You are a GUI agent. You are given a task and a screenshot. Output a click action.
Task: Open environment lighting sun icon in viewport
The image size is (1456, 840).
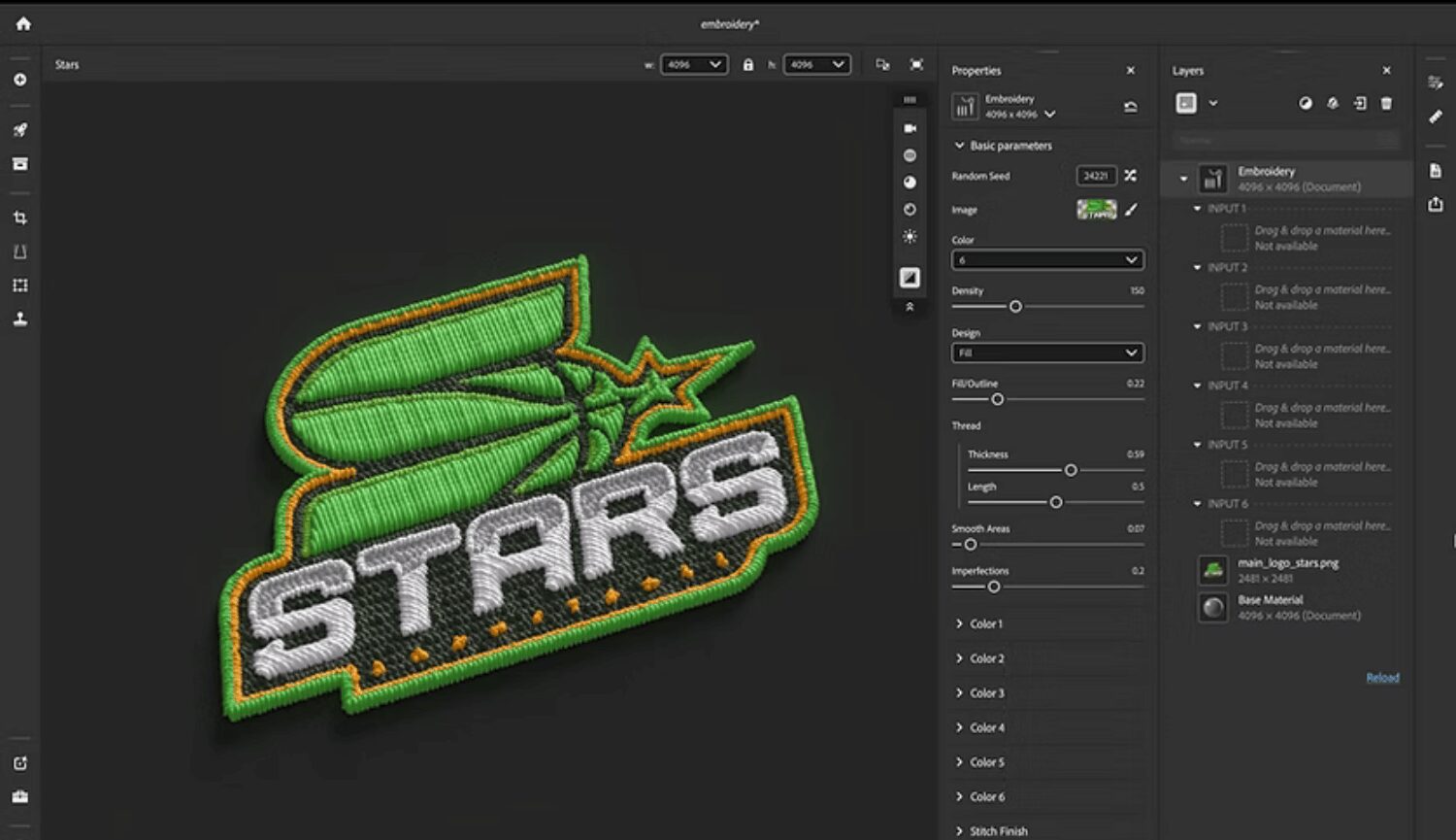point(910,237)
